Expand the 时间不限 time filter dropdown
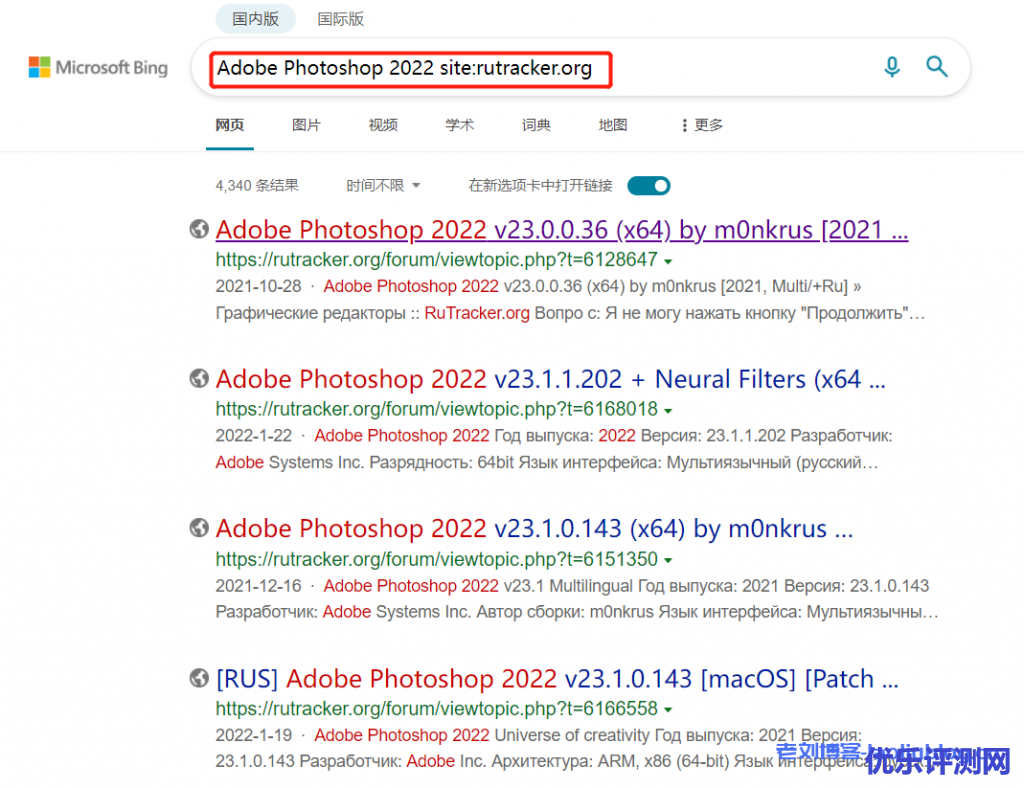 coord(383,185)
